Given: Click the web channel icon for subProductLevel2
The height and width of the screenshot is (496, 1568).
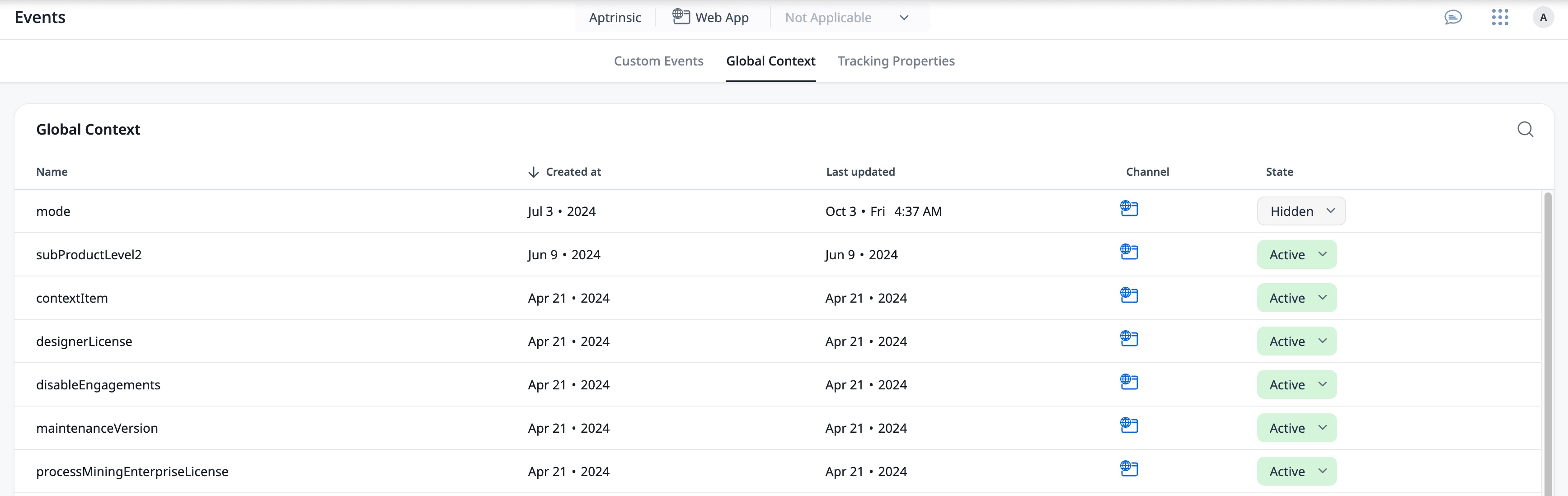Looking at the screenshot, I should tap(1129, 252).
